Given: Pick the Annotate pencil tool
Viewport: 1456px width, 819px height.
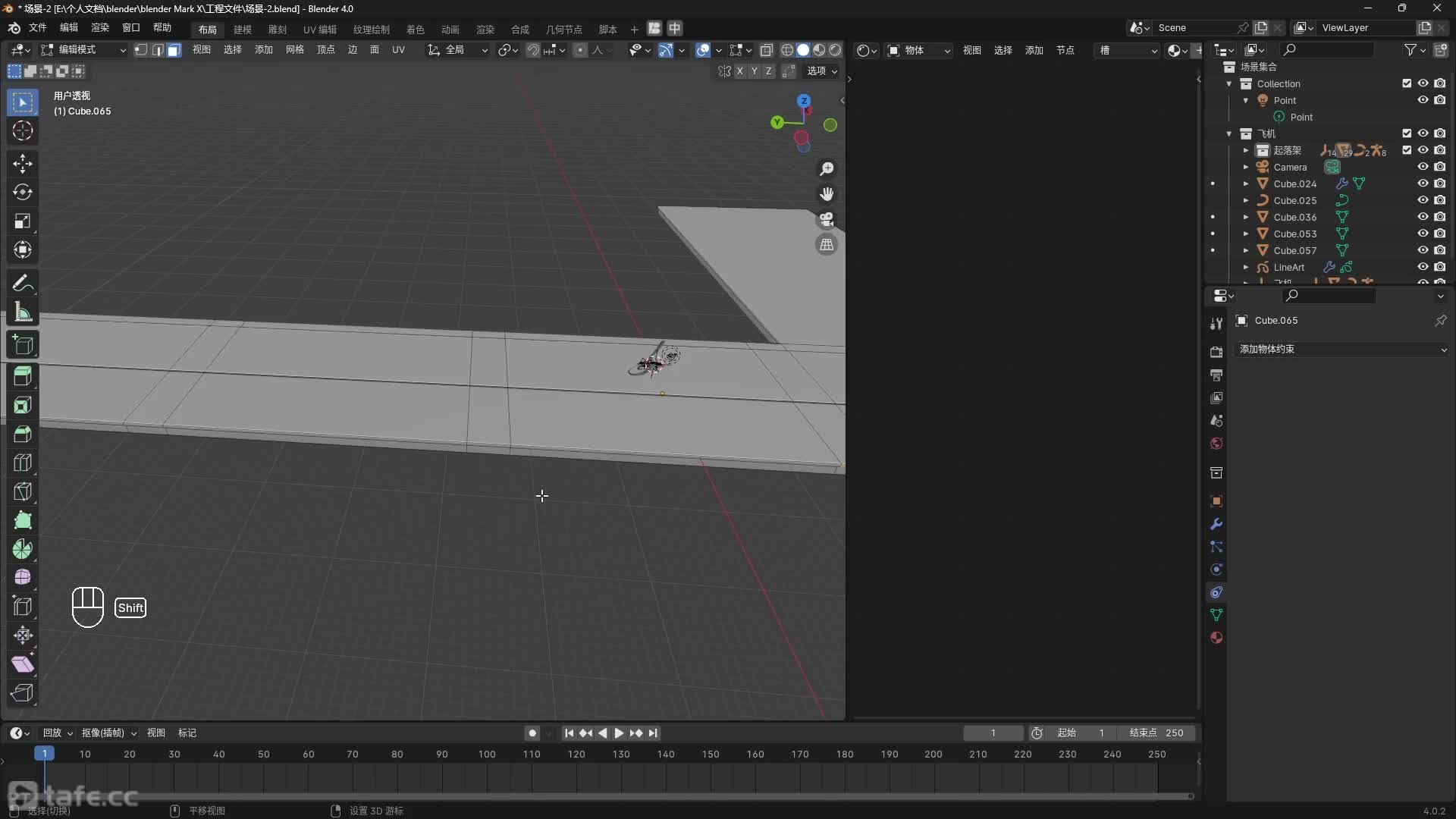Looking at the screenshot, I should 23,284.
